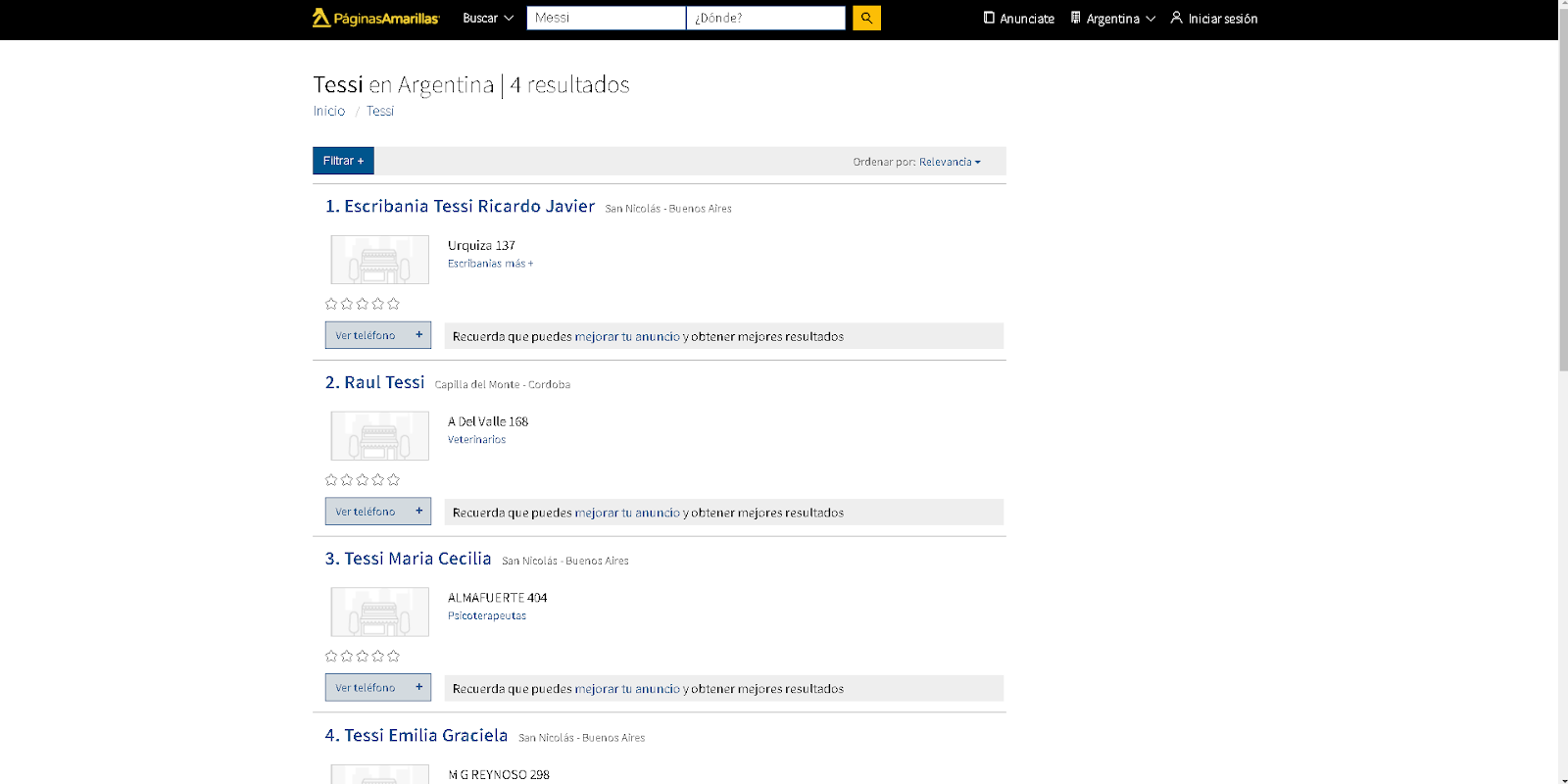Click the Anunciate icon link
This screenshot has height=784, width=1568.
tap(1019, 18)
